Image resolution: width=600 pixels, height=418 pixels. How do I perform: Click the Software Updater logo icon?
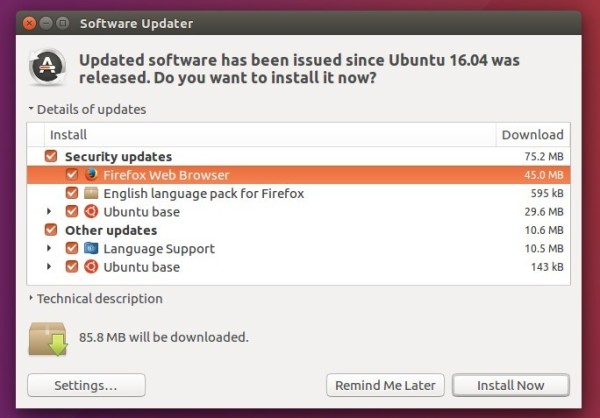pyautogui.click(x=47, y=67)
